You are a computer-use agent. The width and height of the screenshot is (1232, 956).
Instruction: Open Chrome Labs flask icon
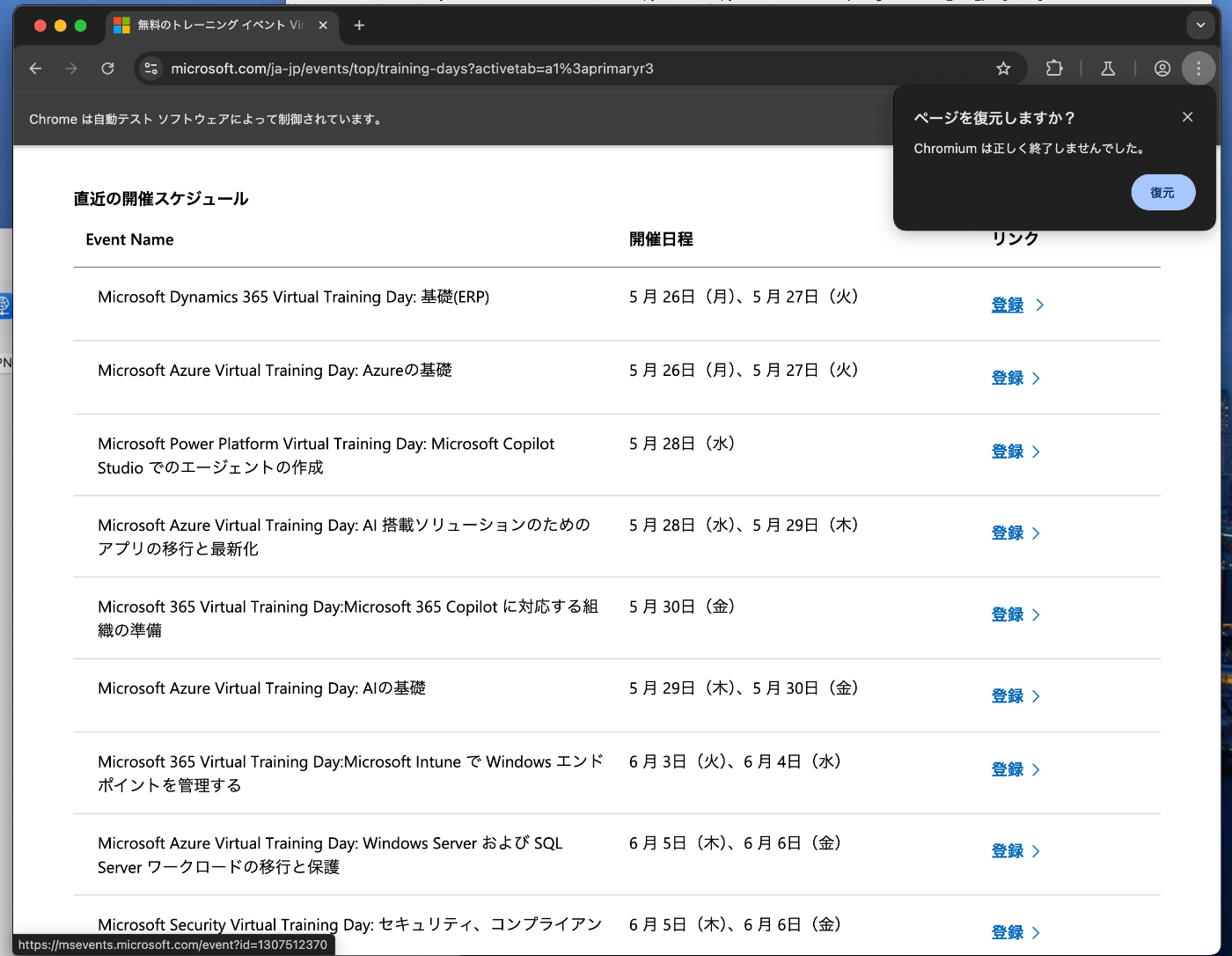(x=1108, y=69)
